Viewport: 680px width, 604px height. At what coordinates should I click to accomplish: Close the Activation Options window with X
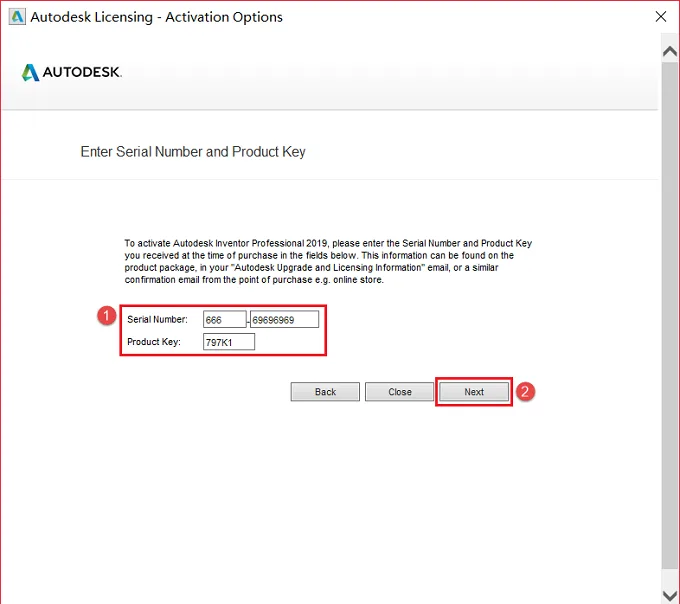point(660,17)
